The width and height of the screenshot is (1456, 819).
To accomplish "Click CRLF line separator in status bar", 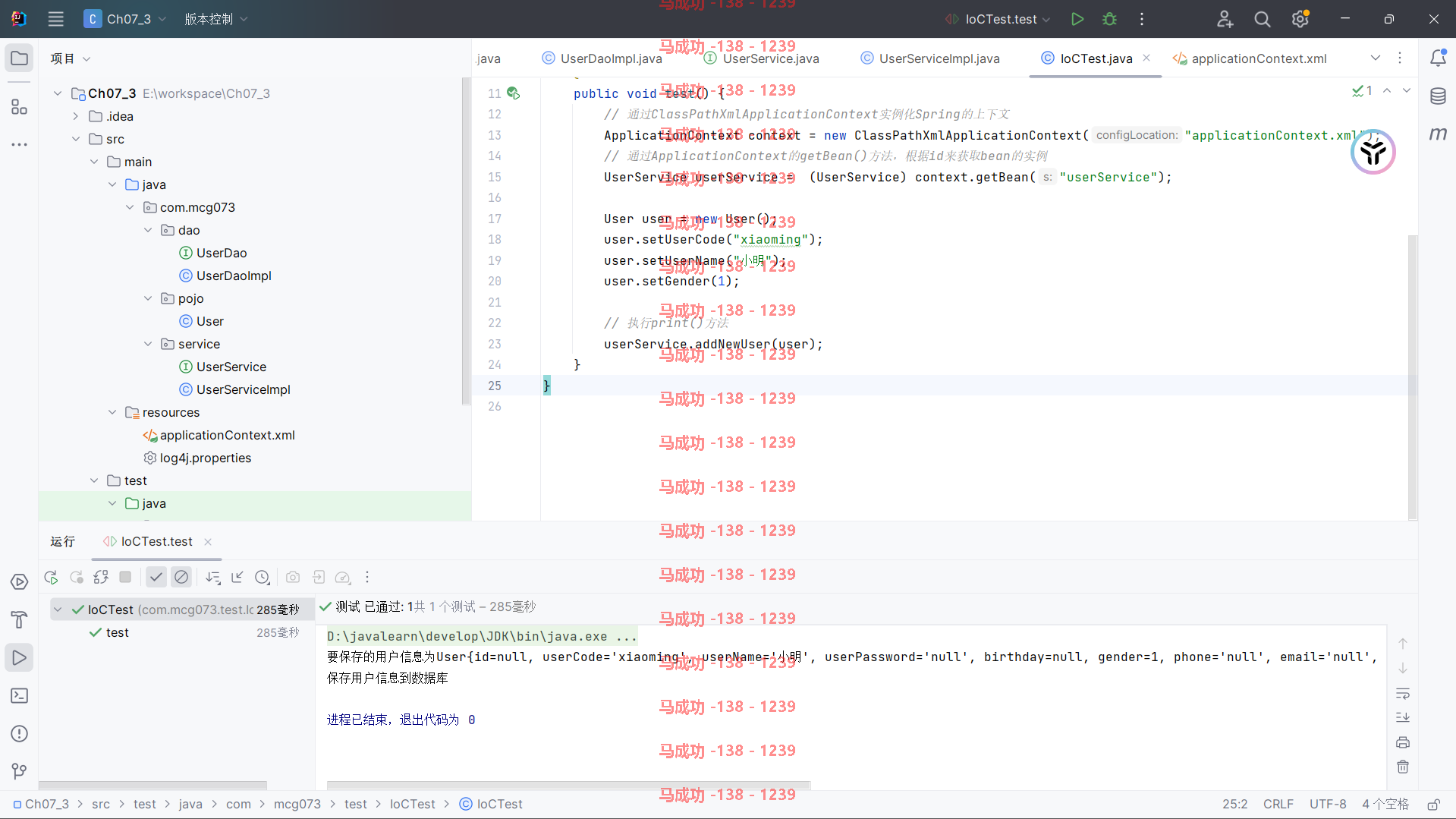I will [1278, 804].
